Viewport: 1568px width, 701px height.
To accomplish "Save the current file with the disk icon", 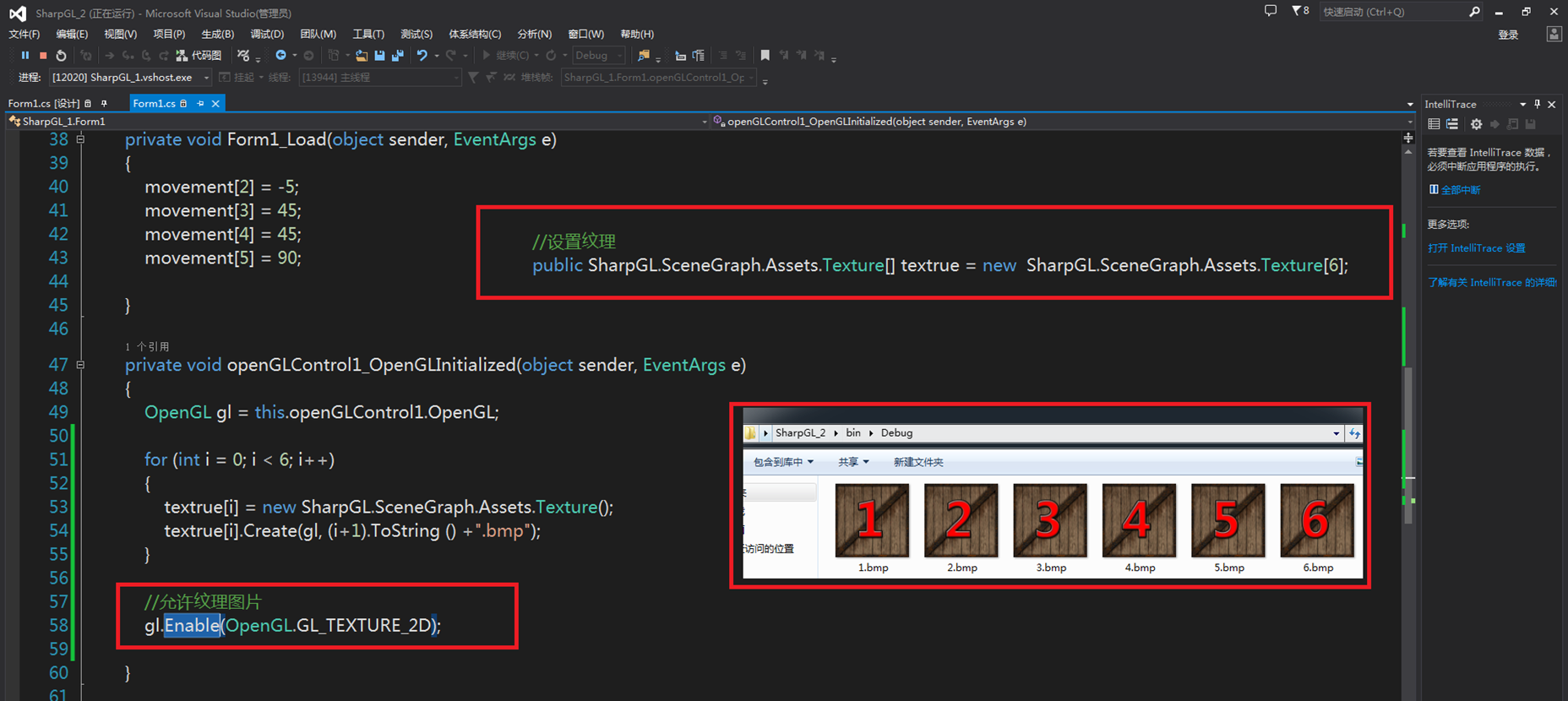I will (x=379, y=56).
